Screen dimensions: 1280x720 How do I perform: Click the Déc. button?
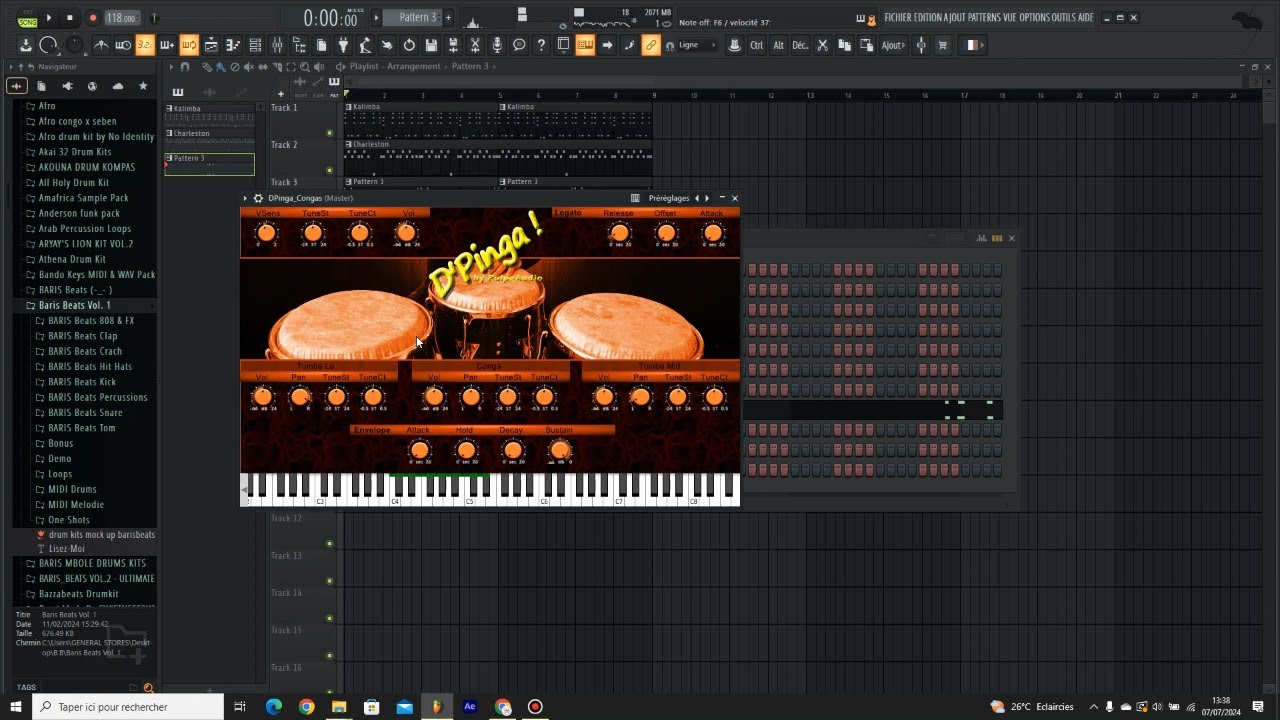click(800, 45)
